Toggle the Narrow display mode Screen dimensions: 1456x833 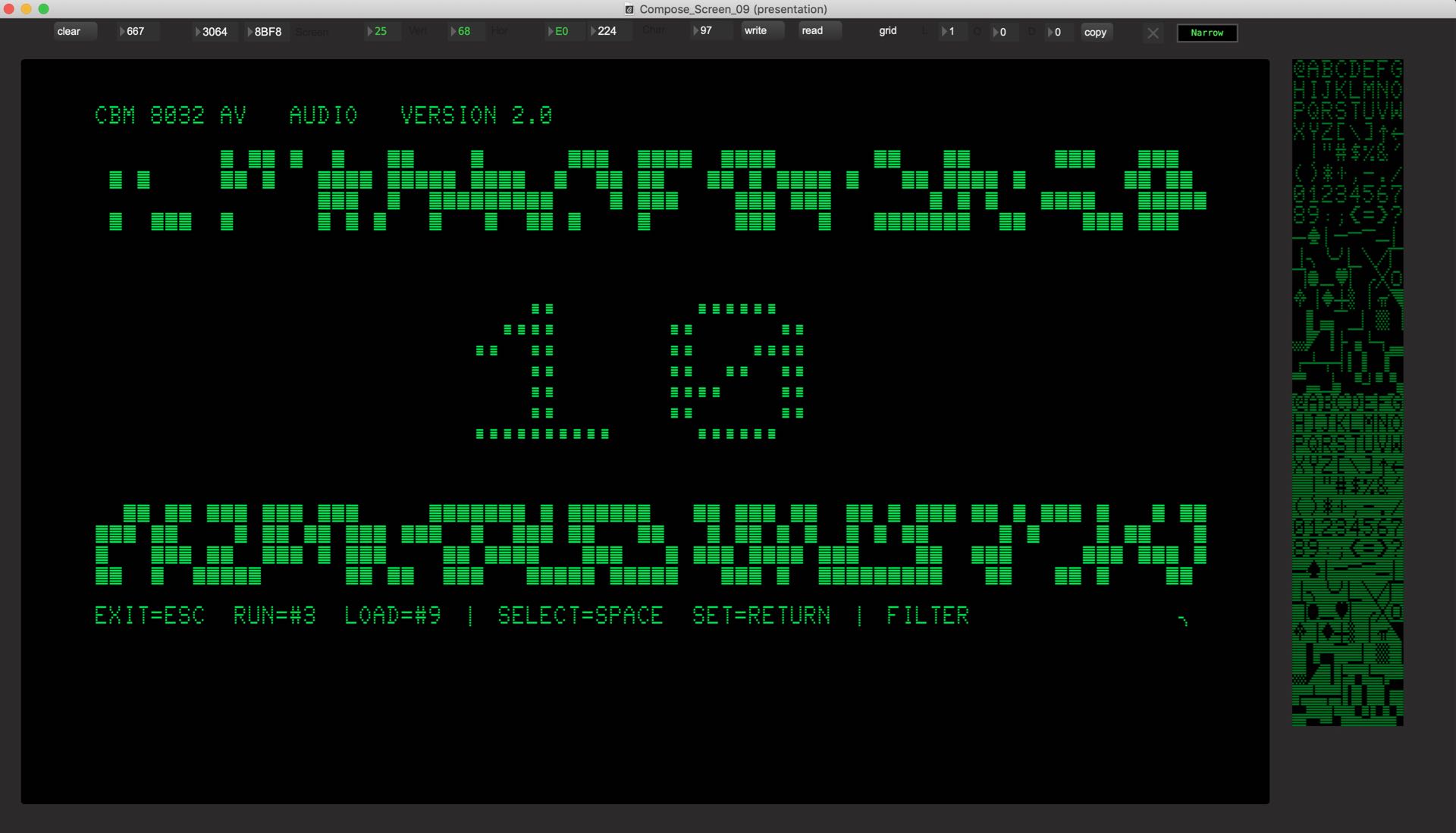(1207, 33)
